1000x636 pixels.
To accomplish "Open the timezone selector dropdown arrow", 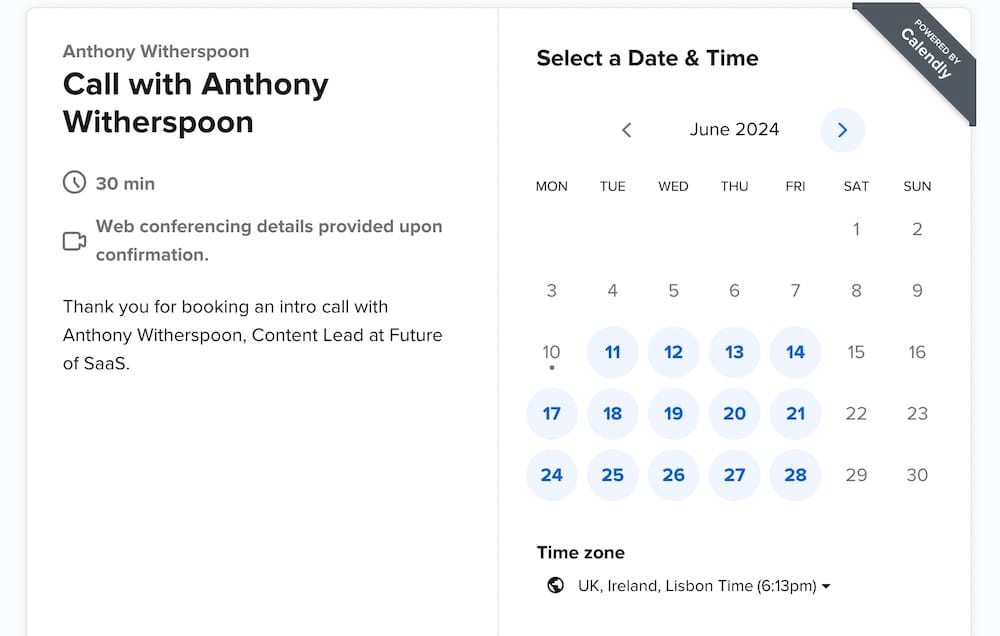I will point(826,585).
